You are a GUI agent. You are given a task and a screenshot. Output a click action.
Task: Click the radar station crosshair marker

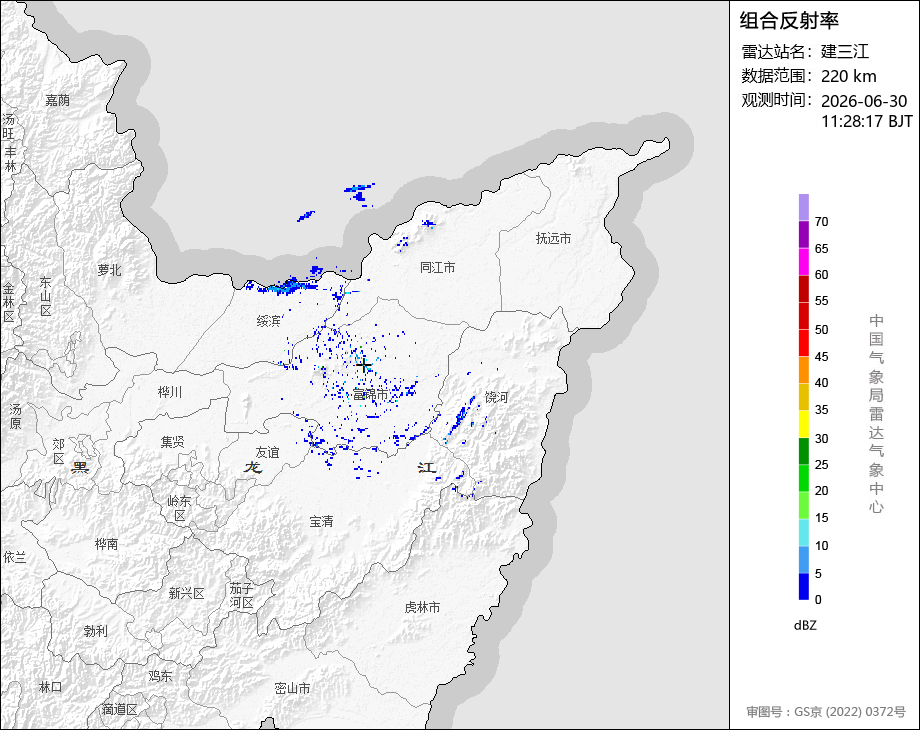tap(364, 366)
